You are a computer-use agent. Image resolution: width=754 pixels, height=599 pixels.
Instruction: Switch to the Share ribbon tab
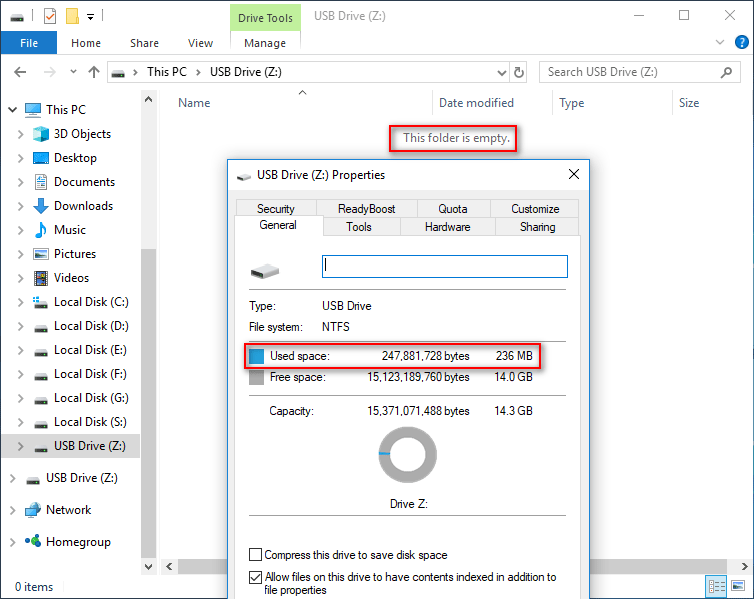pos(144,43)
